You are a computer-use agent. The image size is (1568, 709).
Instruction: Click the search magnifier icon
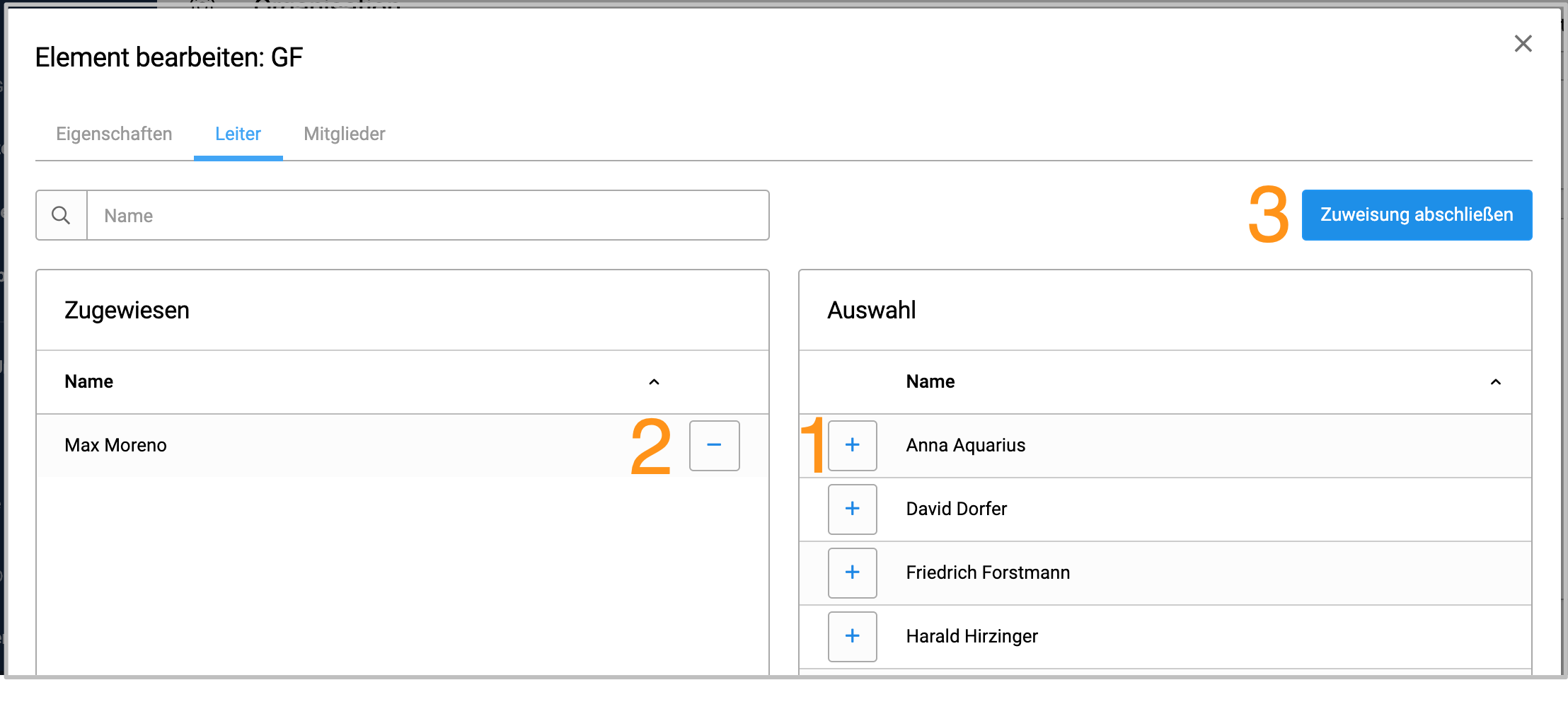(62, 215)
